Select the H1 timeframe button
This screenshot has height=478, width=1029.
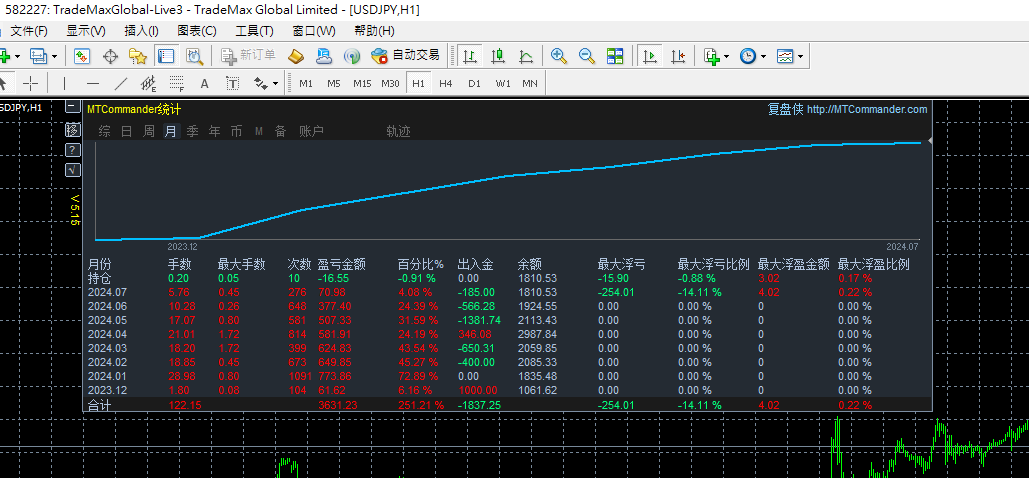pos(419,83)
